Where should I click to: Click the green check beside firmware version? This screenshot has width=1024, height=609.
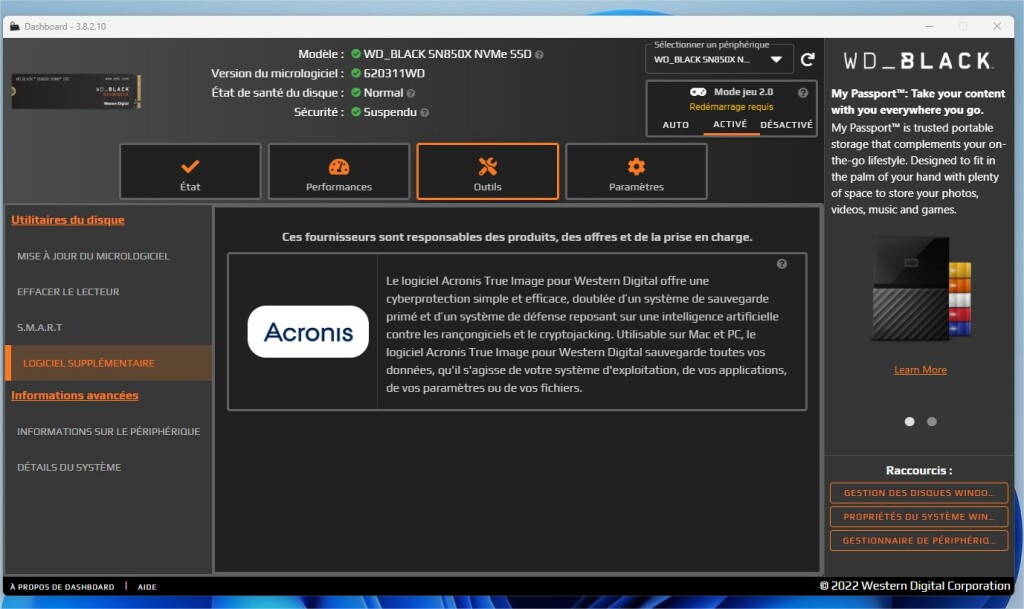(356, 73)
